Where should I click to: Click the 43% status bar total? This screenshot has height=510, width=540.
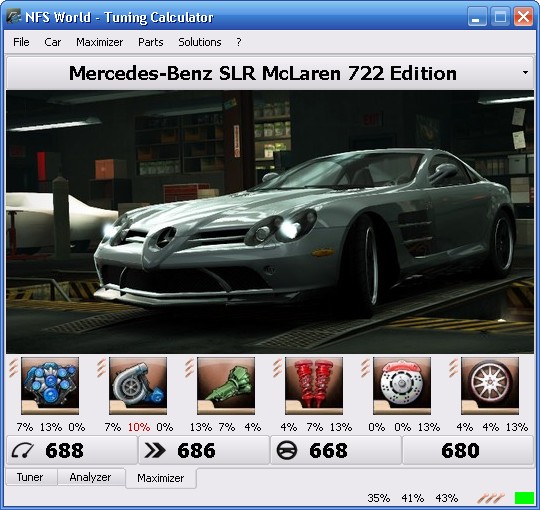pos(447,498)
